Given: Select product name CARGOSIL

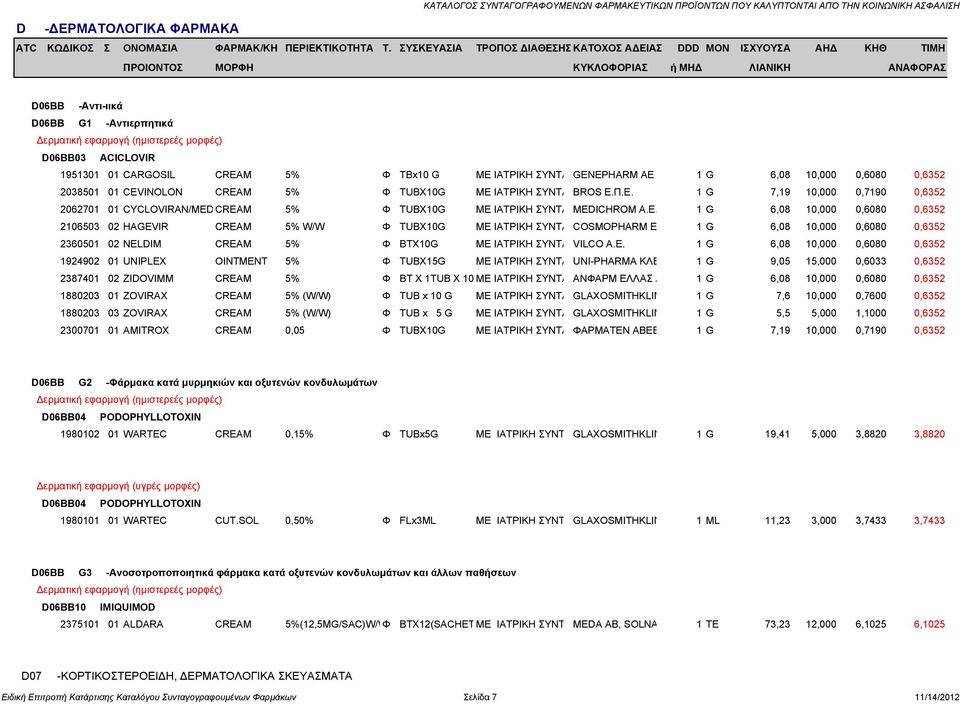Looking at the screenshot, I should point(149,174).
